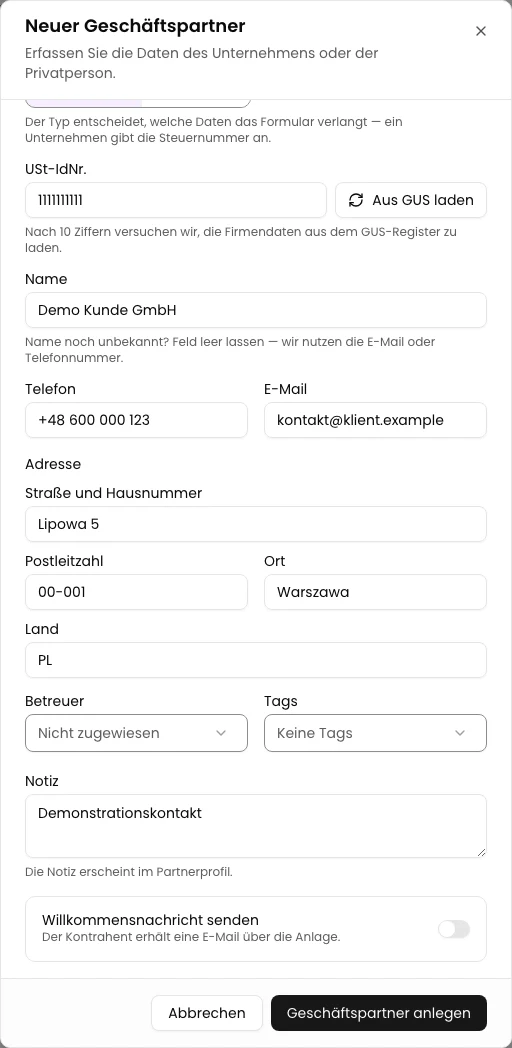
Task: Open the Tags dropdown
Action: point(376,733)
